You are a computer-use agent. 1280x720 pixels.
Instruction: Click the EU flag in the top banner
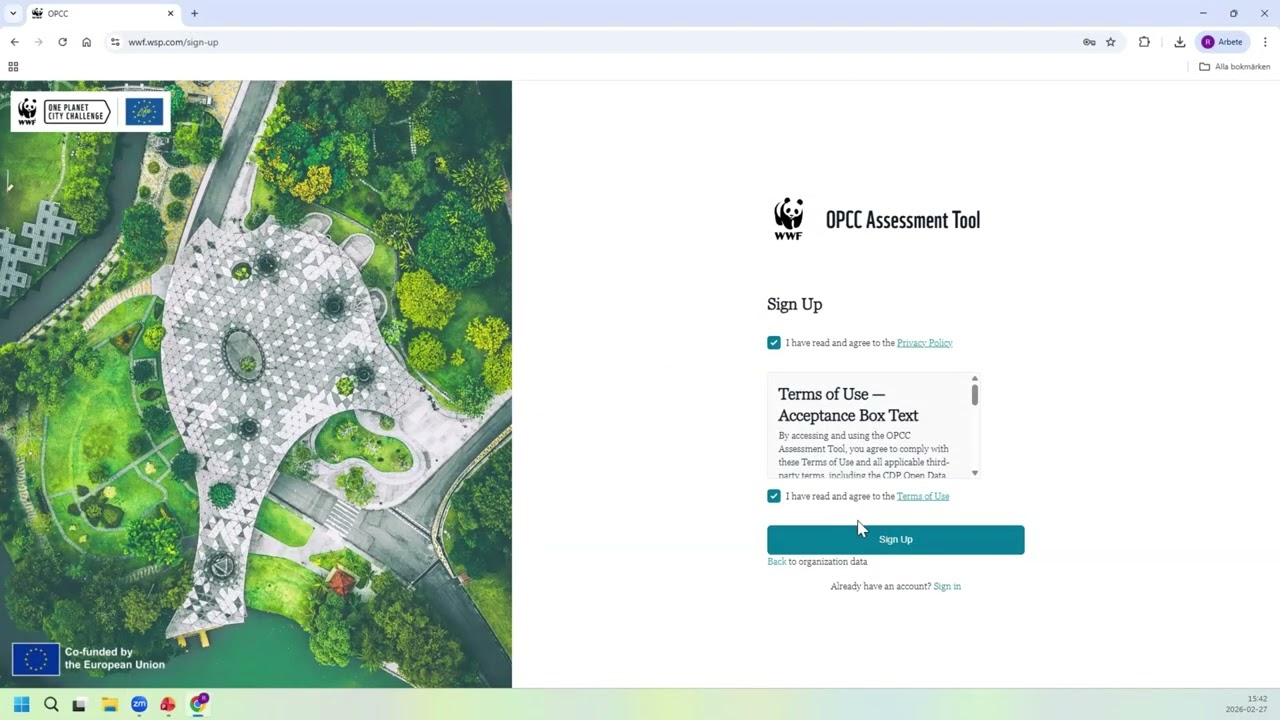(x=144, y=112)
